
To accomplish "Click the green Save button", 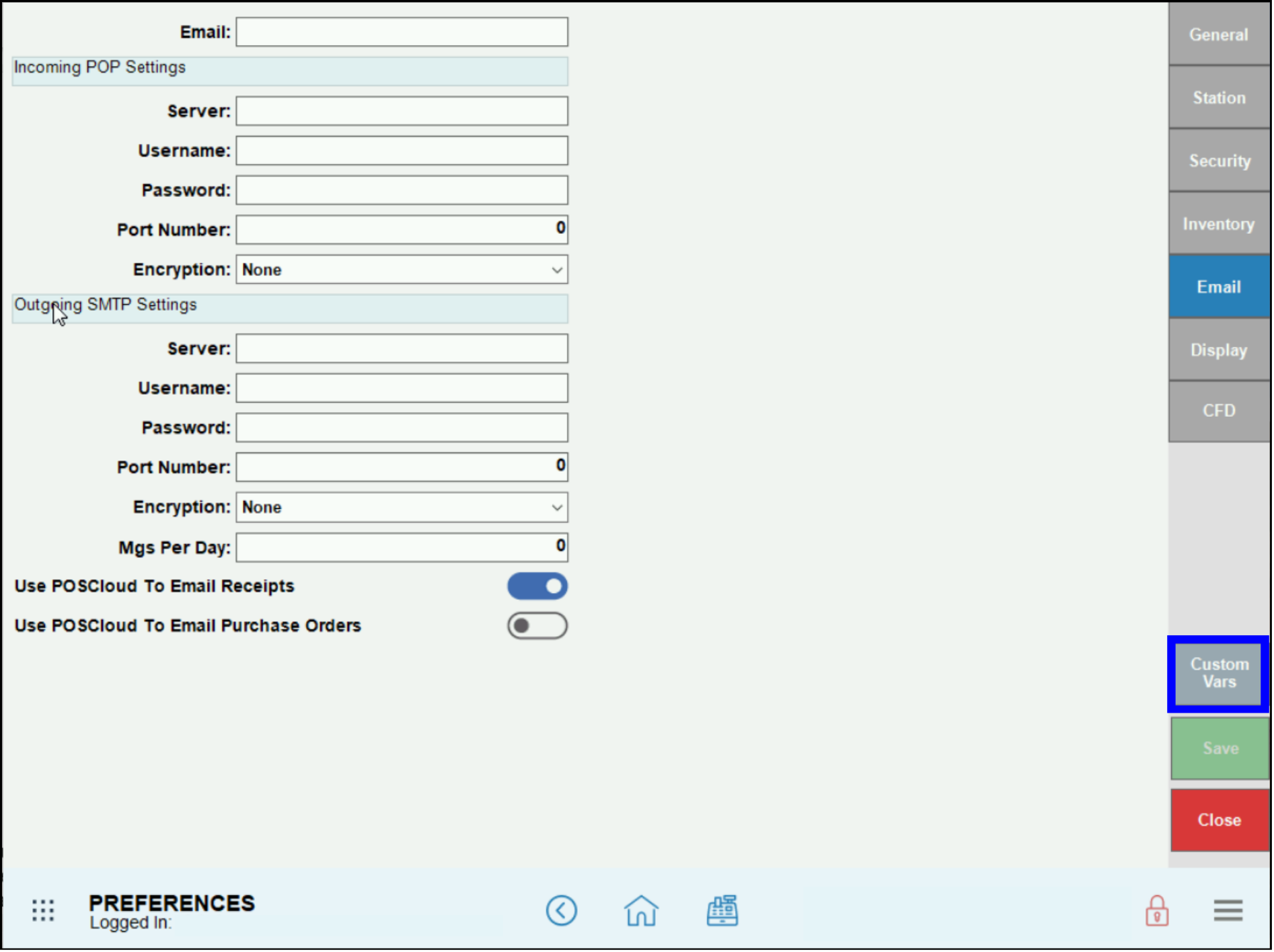I will tap(1222, 750).
